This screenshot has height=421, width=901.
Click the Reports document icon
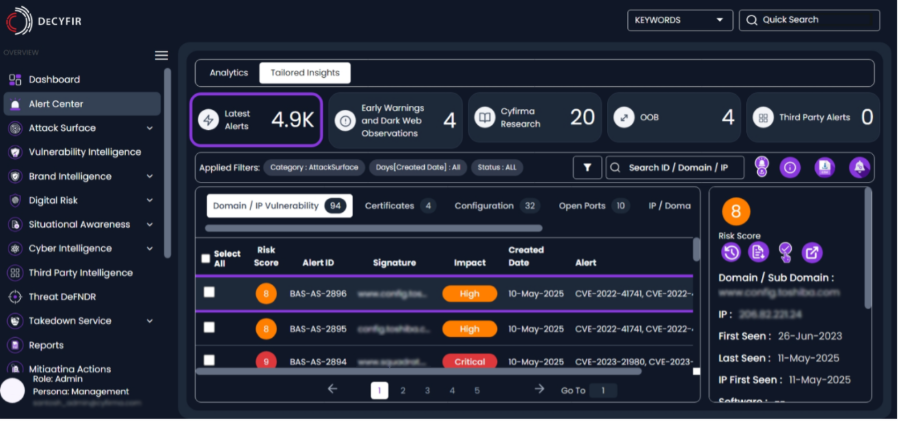(16, 345)
